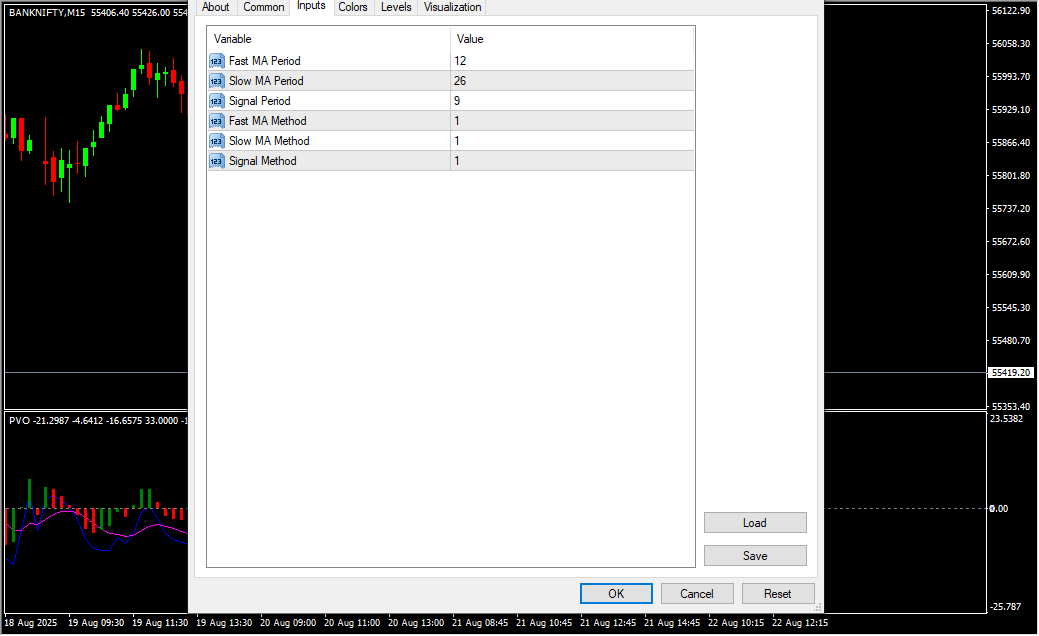The width and height of the screenshot is (1039, 636).
Task: Click the Slow MA Period variable icon
Action: pos(217,81)
